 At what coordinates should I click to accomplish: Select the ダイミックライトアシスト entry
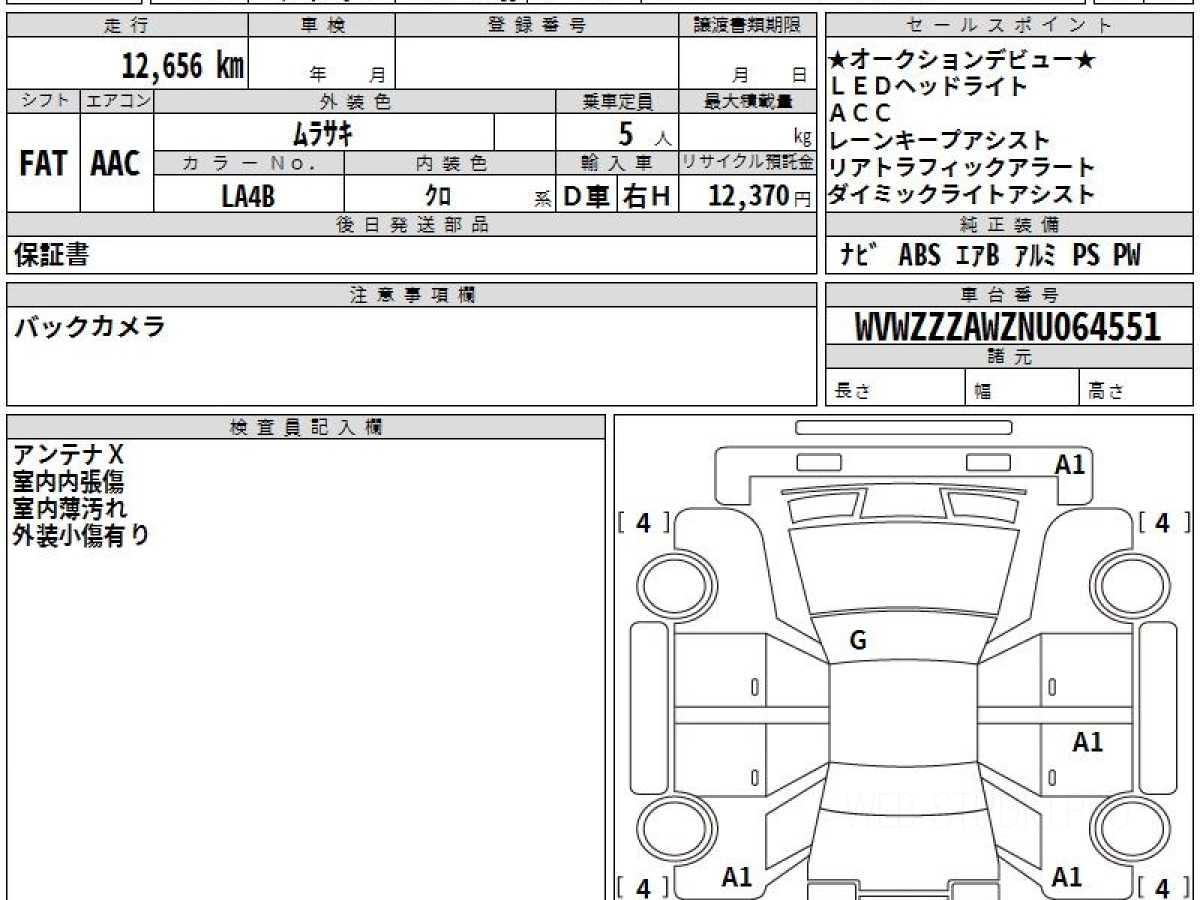point(963,194)
